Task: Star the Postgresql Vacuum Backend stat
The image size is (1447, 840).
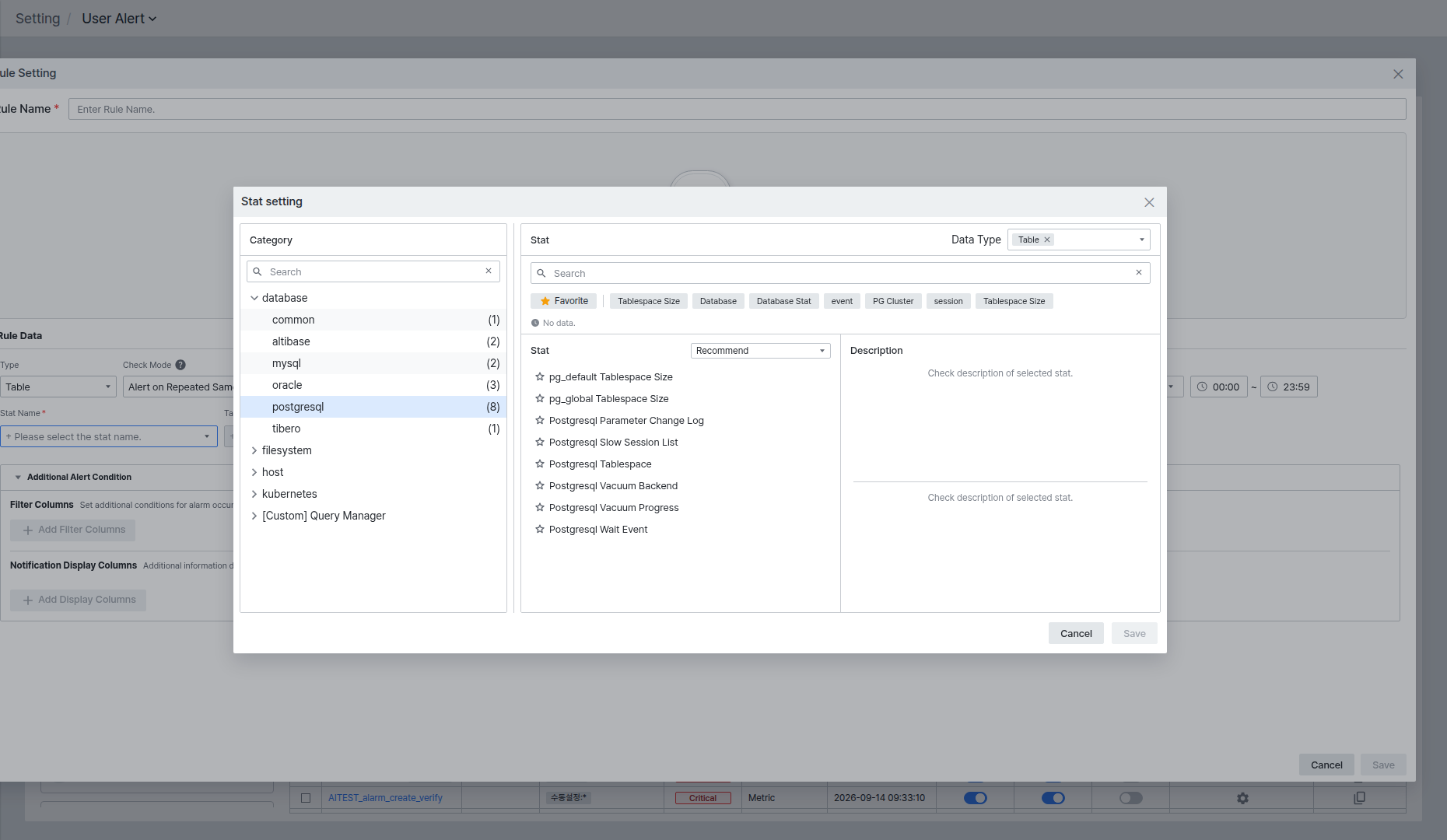Action: click(x=540, y=485)
